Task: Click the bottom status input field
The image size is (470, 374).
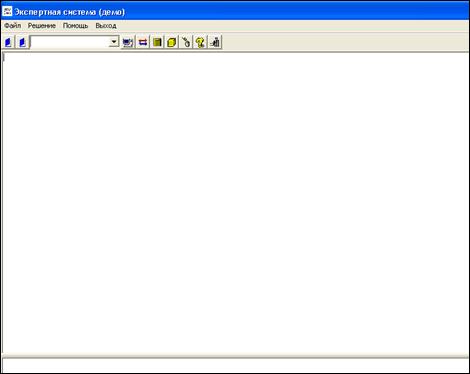Action: (x=235, y=366)
